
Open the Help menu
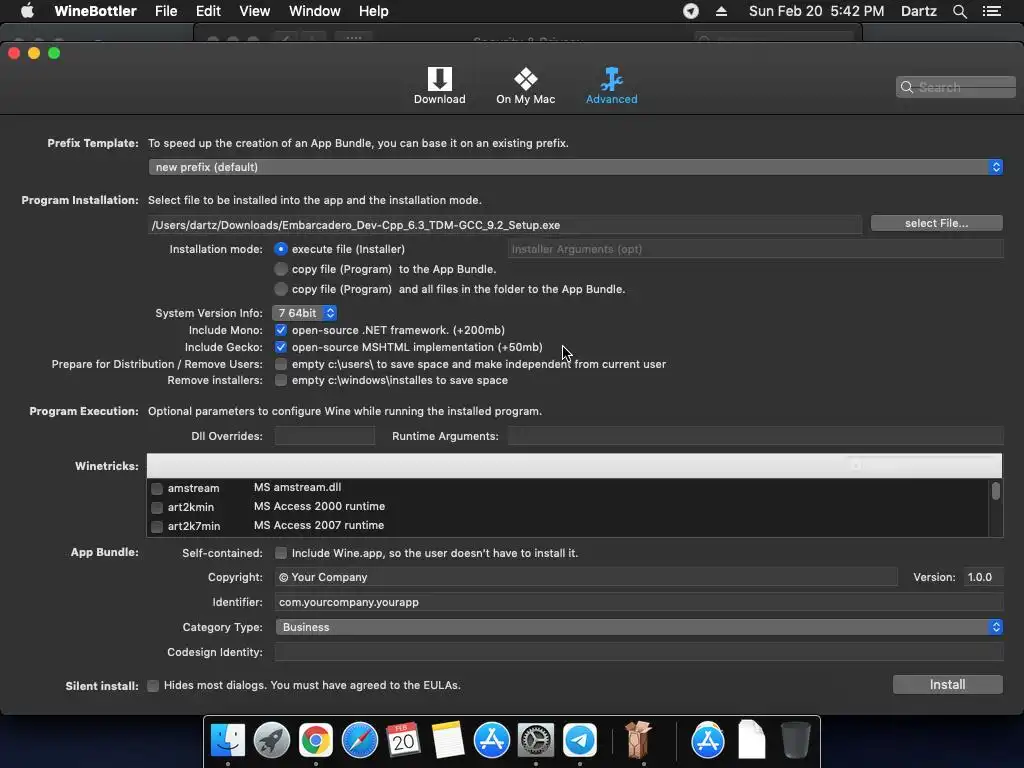click(374, 11)
